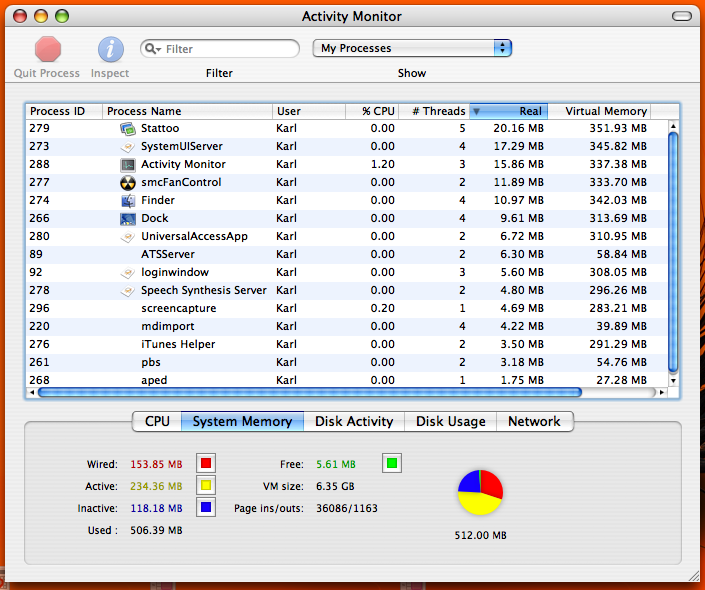Select the Stattoo app icon
Screen dimensions: 705x590
(x=128, y=129)
